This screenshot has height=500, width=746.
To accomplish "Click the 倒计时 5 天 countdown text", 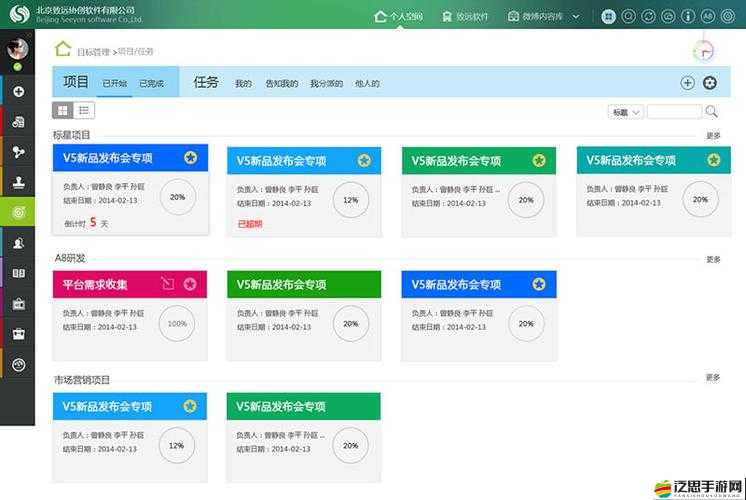I will [x=87, y=223].
